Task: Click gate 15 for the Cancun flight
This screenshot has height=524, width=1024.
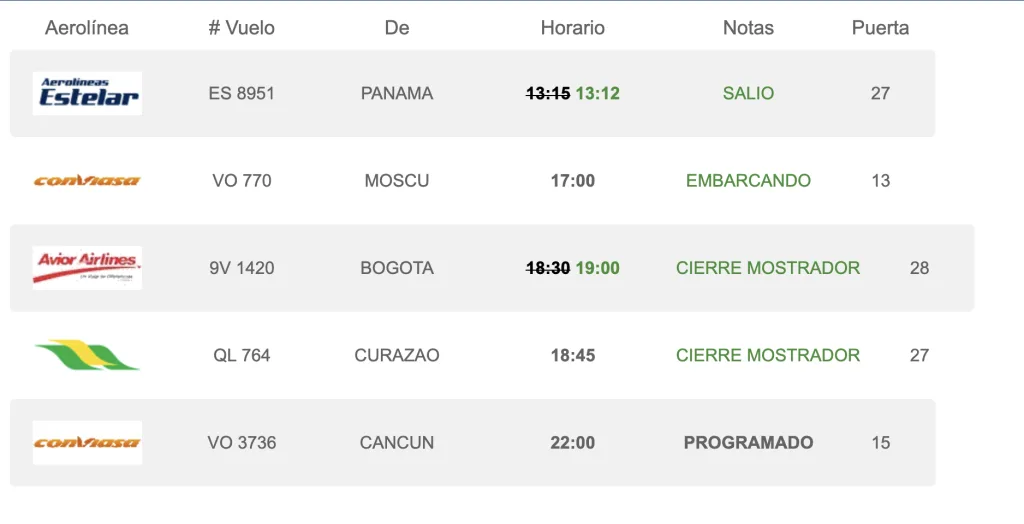Action: click(880, 442)
